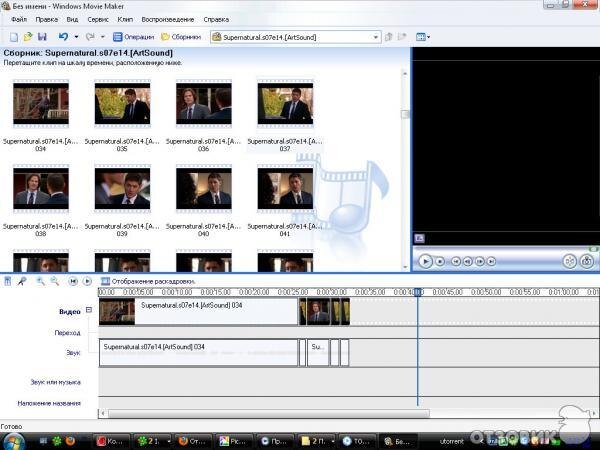
Task: Jump forward to the end of the preview
Action: pos(491,261)
